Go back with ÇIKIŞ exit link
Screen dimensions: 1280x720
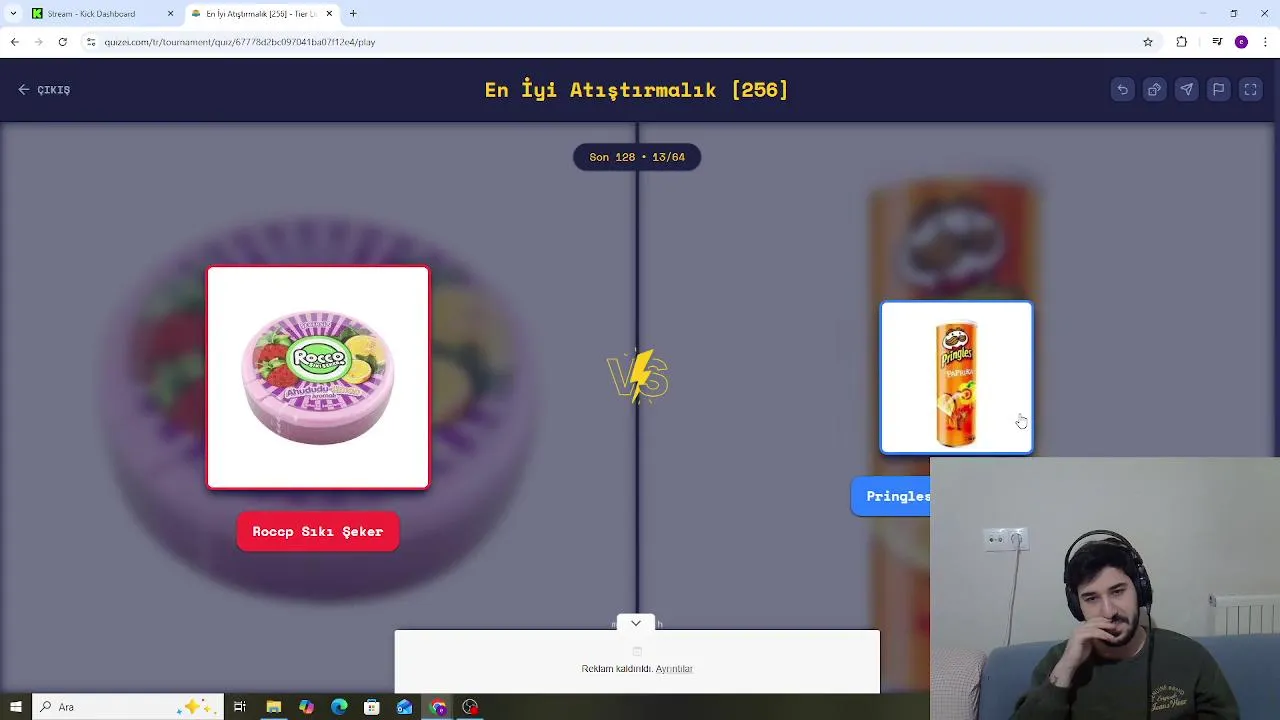click(x=44, y=90)
